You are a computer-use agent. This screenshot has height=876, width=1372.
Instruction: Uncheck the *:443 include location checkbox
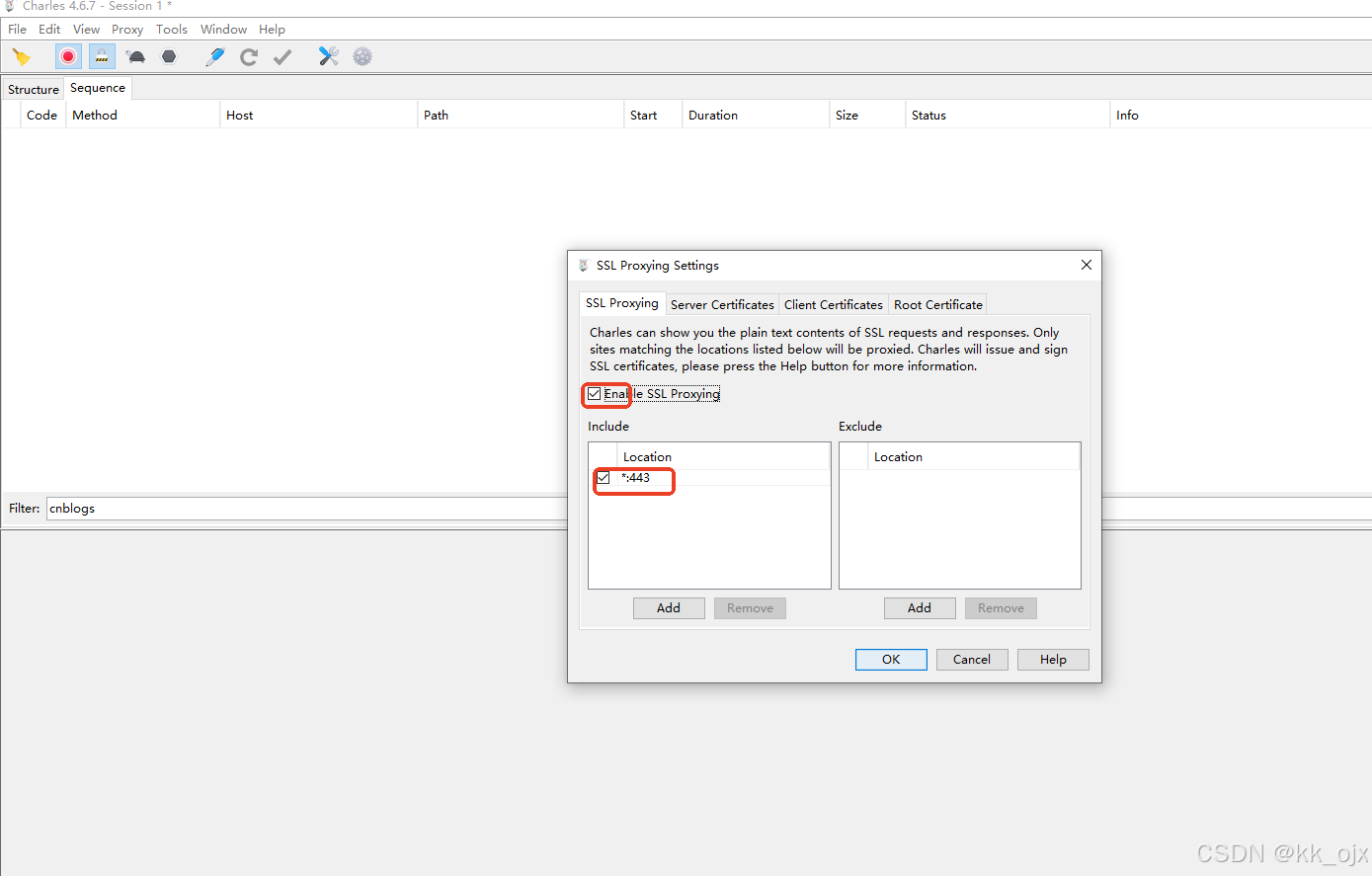coord(604,478)
